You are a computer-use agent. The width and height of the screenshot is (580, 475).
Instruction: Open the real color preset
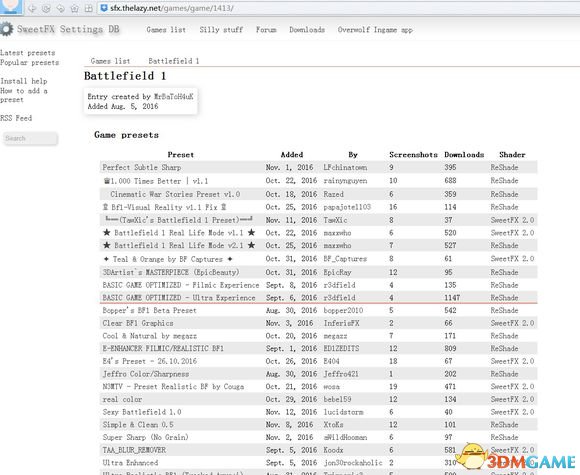click(122, 399)
